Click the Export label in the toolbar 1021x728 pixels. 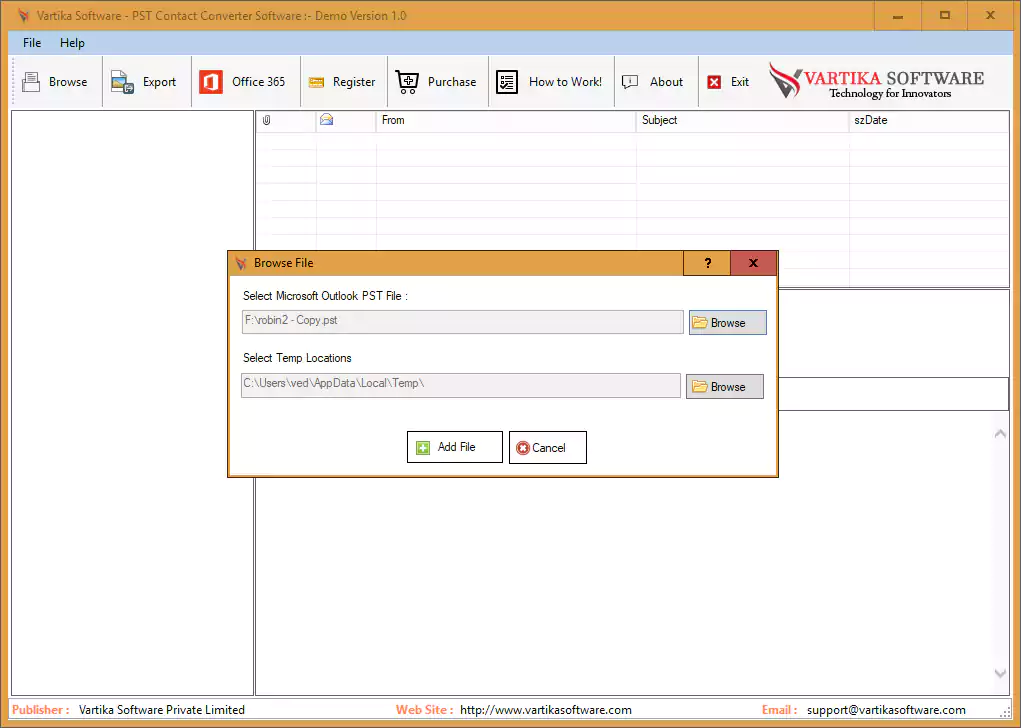(160, 82)
